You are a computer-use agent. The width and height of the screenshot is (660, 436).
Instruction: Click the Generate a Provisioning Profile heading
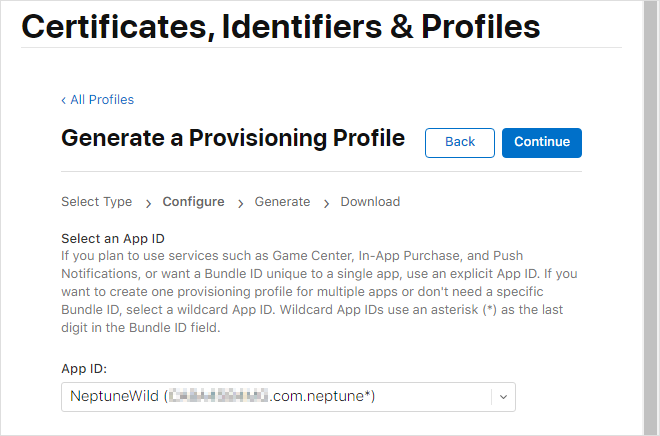(x=233, y=138)
